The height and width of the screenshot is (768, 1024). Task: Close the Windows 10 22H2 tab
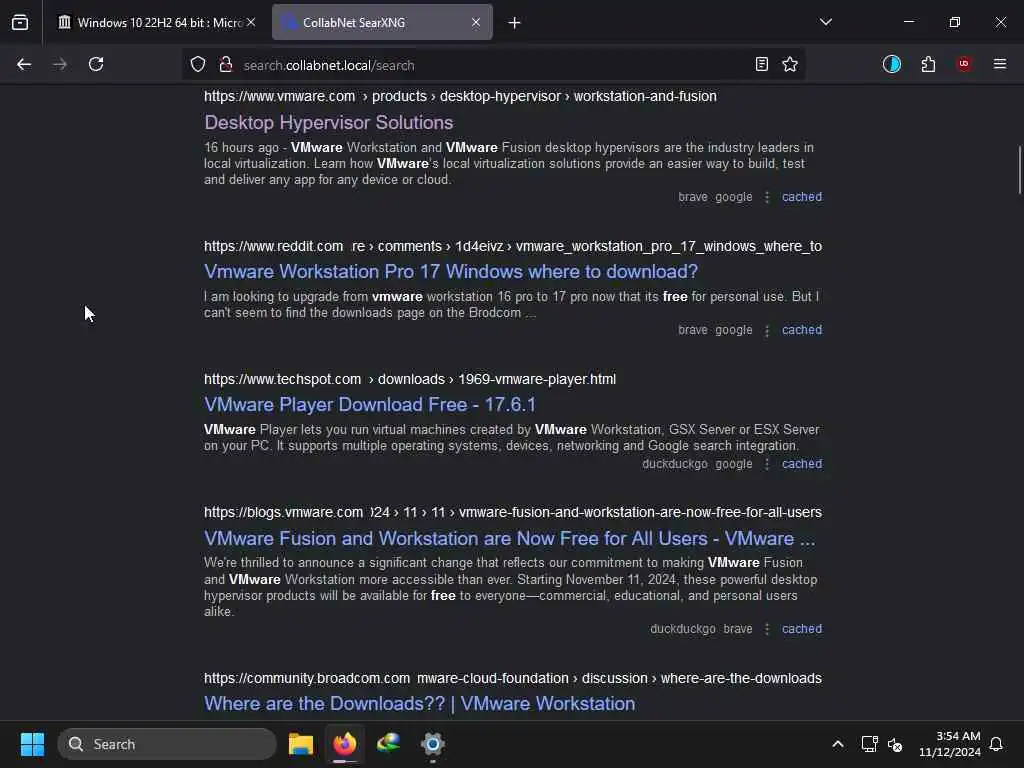(251, 22)
